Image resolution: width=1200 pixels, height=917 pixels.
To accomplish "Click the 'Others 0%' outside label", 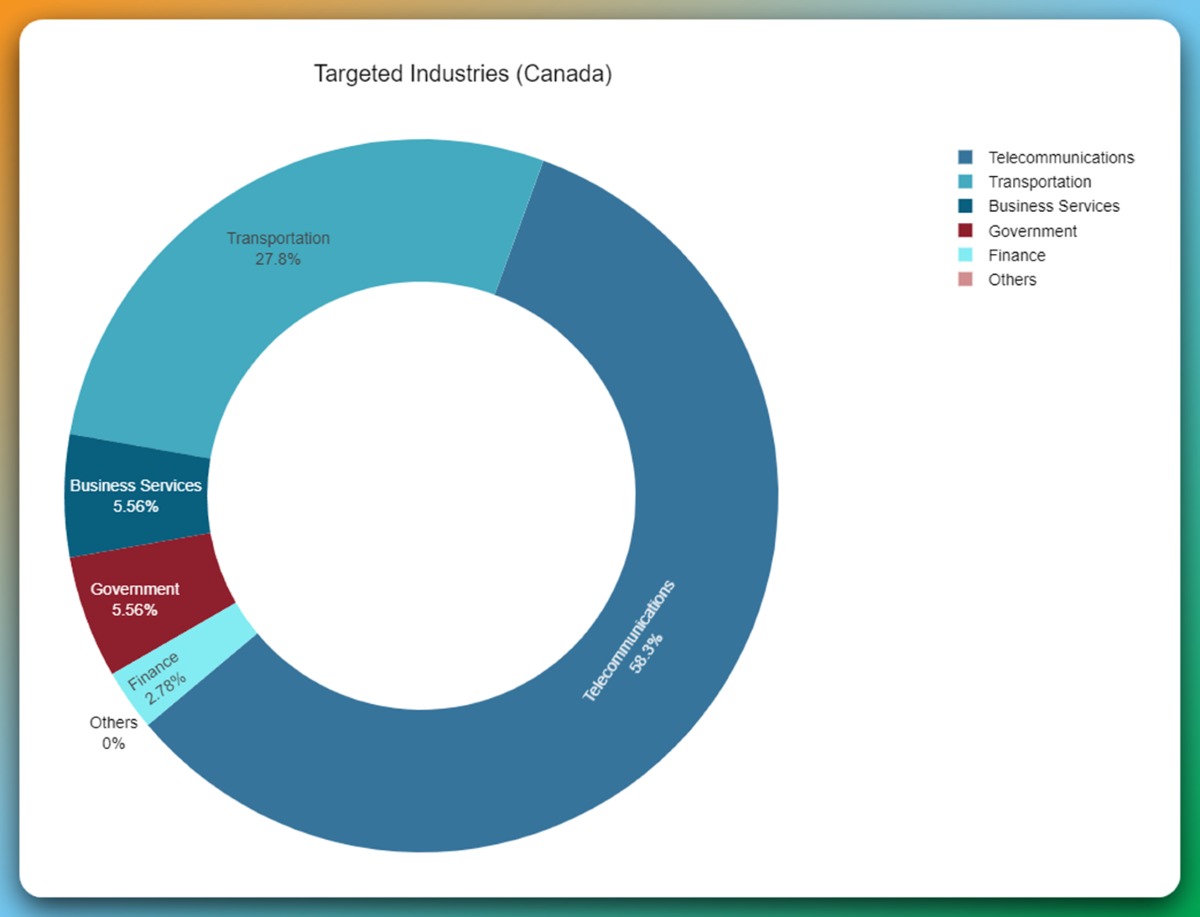I will pyautogui.click(x=113, y=733).
